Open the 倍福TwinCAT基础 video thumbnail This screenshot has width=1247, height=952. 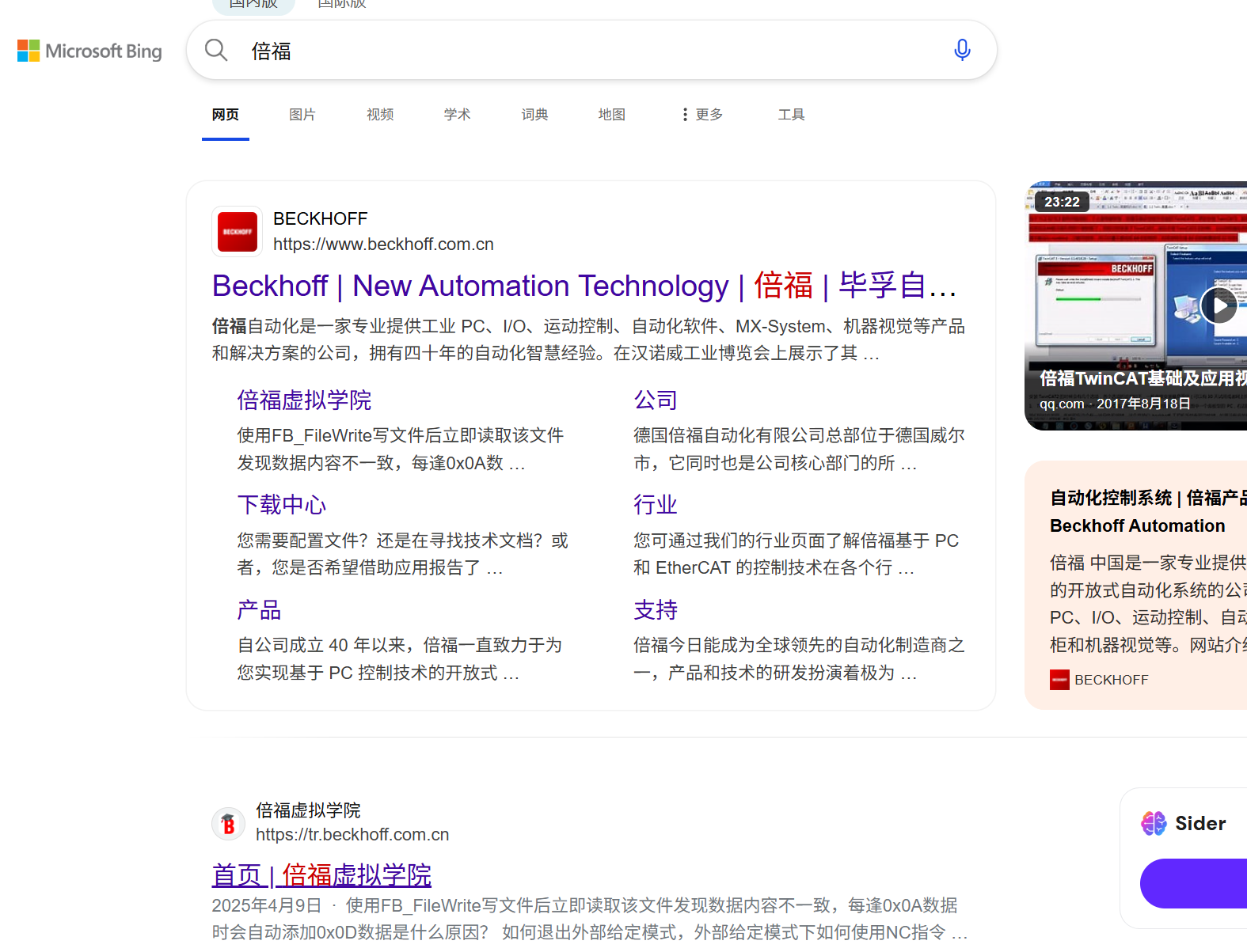click(1135, 306)
